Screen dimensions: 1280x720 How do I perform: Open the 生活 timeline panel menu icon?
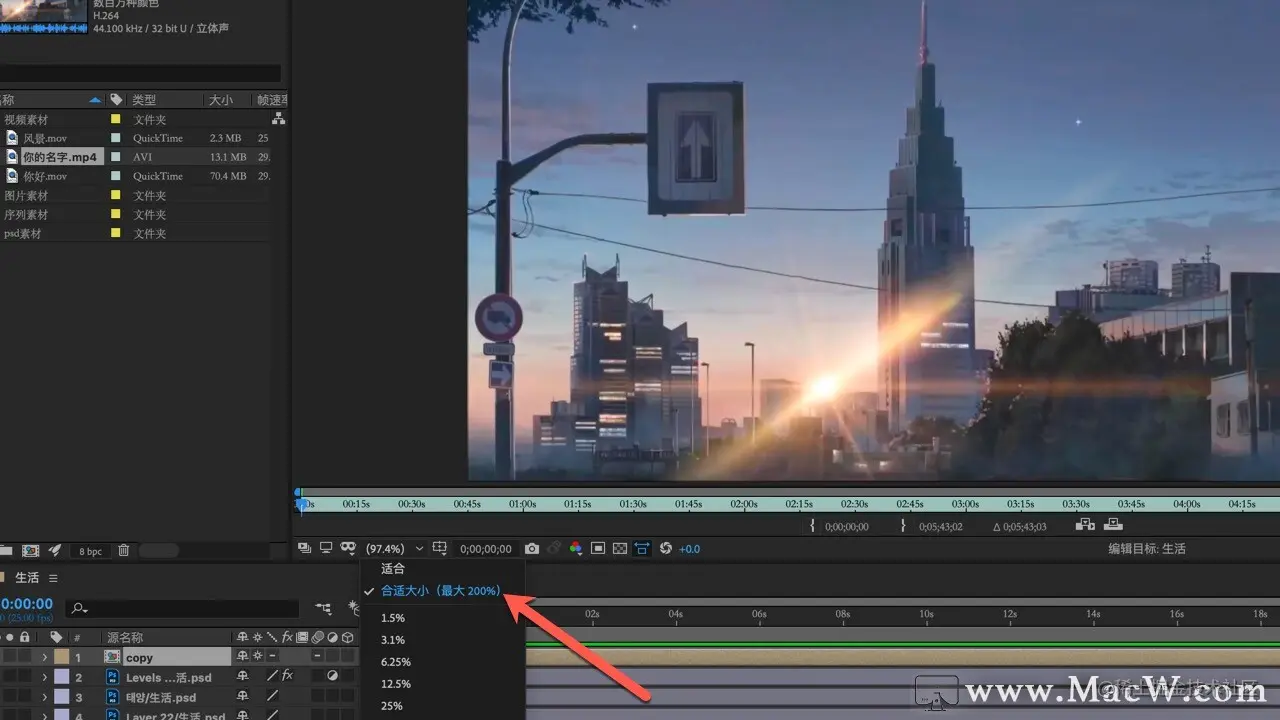point(53,578)
